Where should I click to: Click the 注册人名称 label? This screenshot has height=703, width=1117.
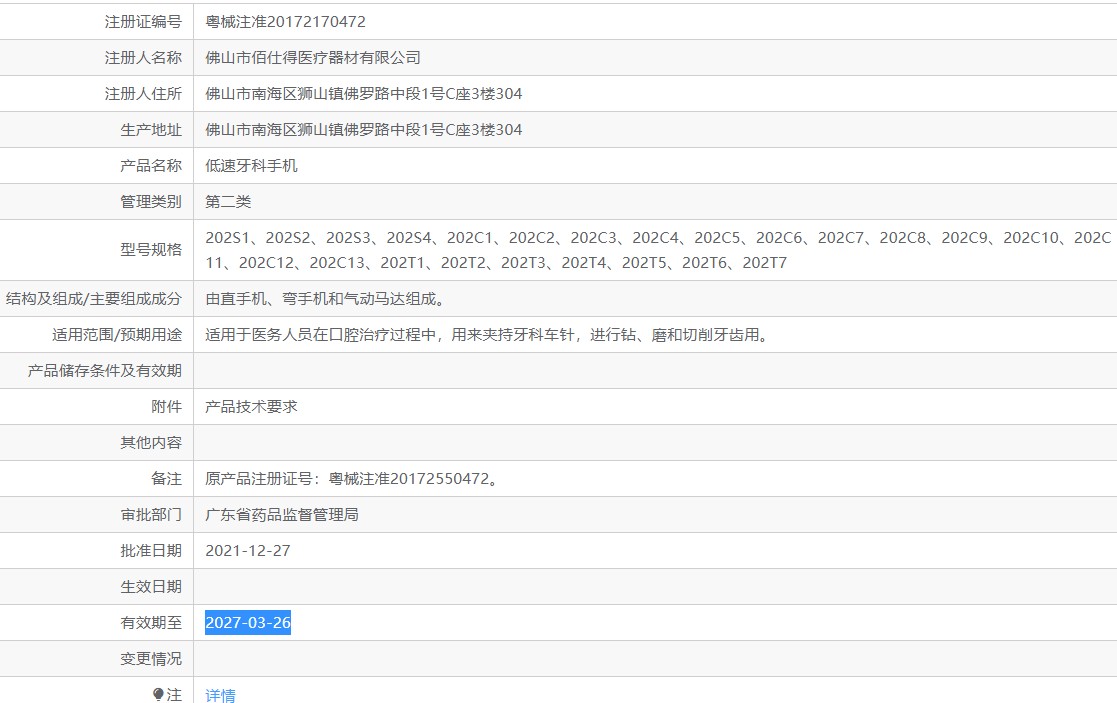coord(143,58)
